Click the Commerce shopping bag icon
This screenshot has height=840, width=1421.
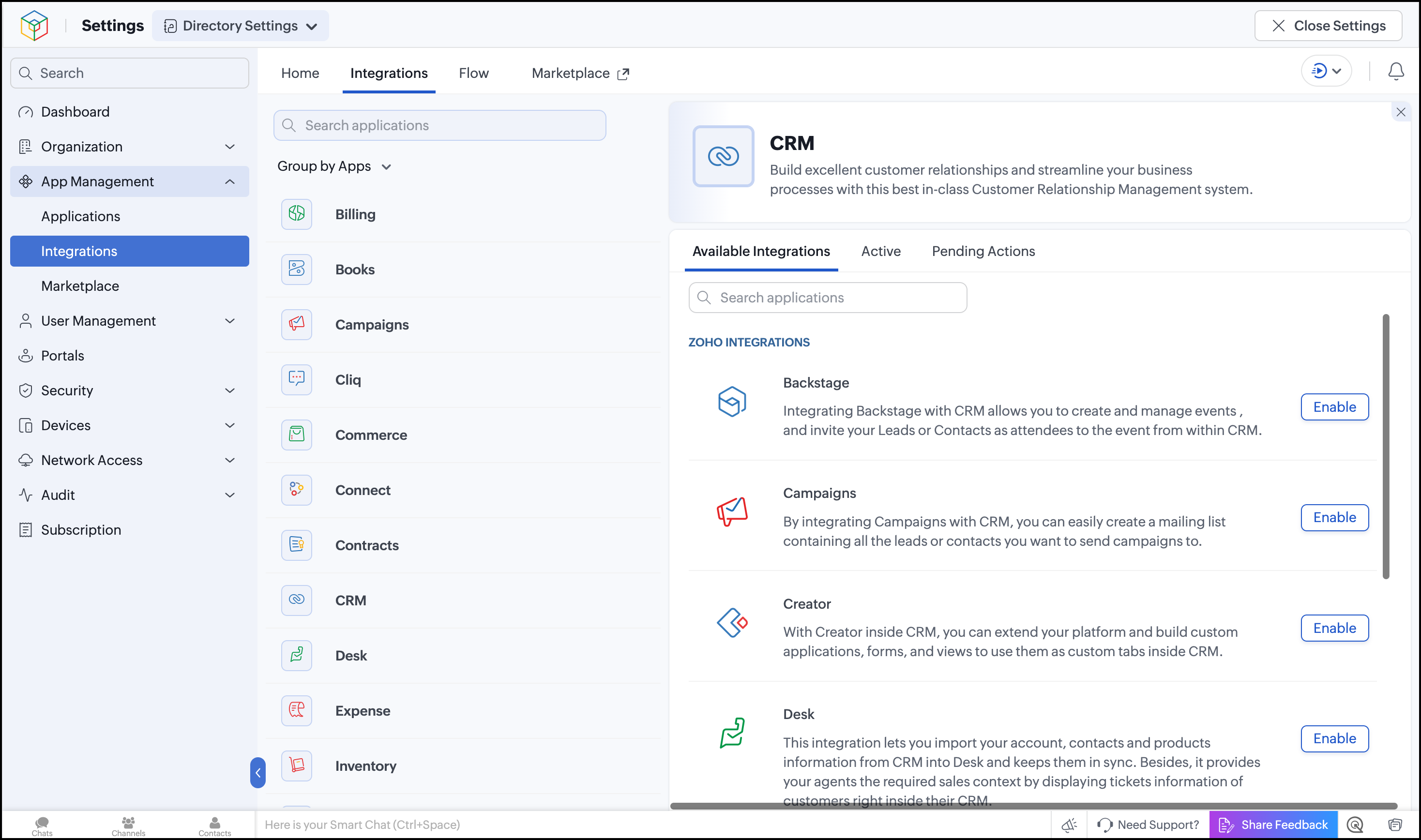point(296,435)
